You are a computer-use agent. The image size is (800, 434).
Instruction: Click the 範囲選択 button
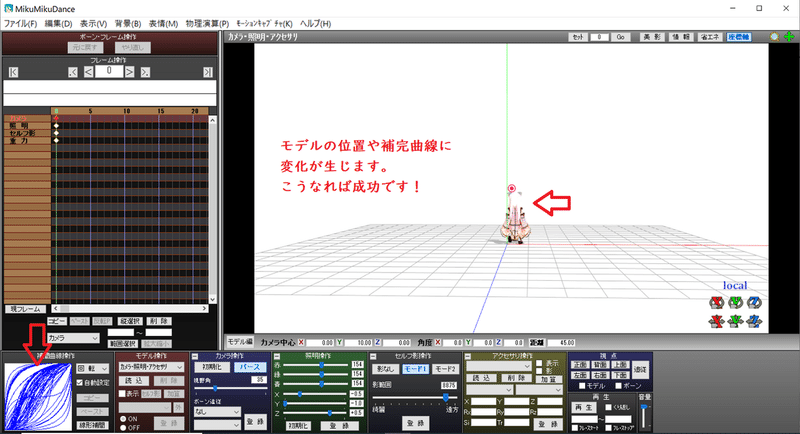123,344
